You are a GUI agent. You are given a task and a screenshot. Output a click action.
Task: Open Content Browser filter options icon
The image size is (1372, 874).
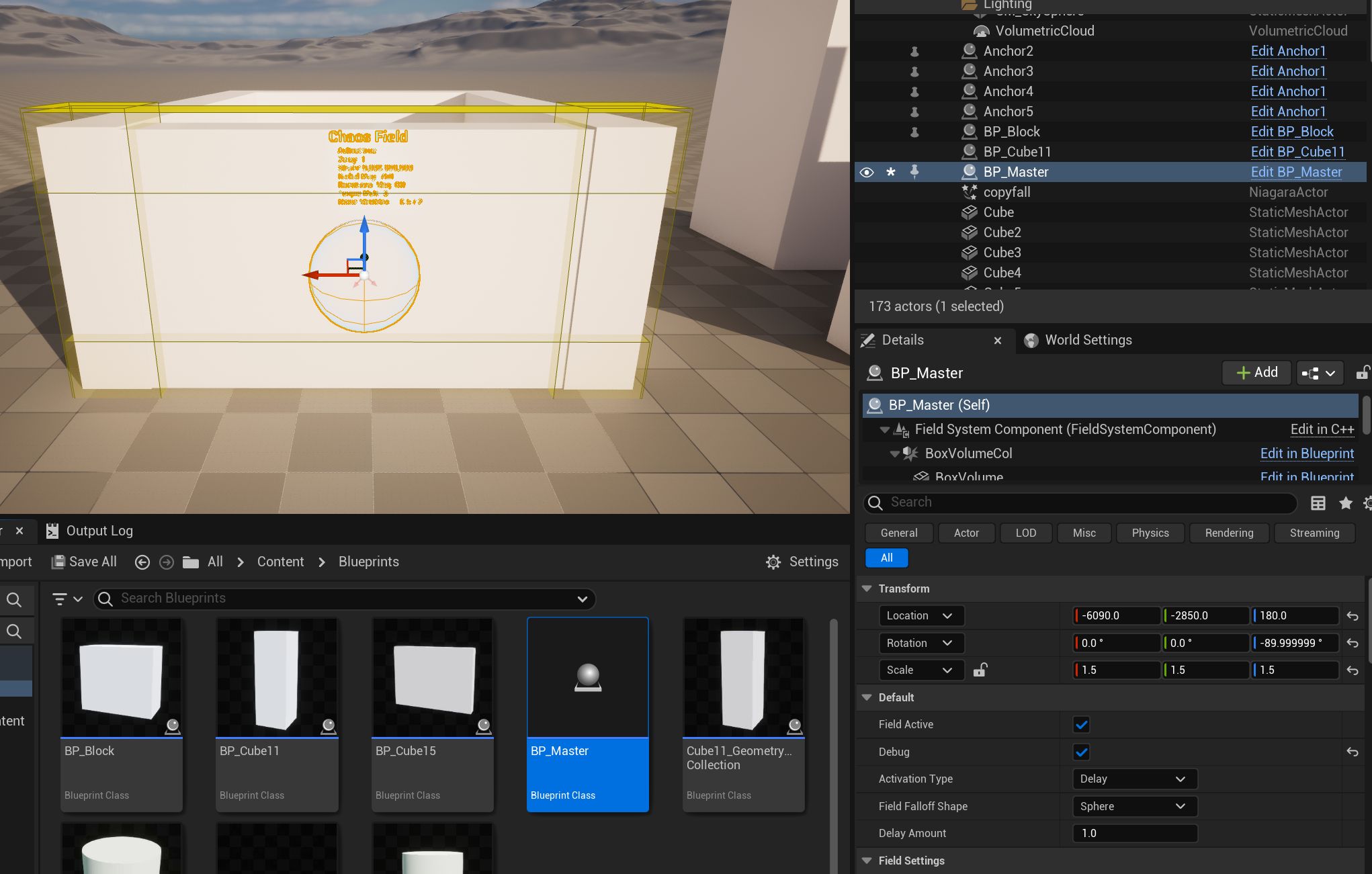pyautogui.click(x=67, y=599)
